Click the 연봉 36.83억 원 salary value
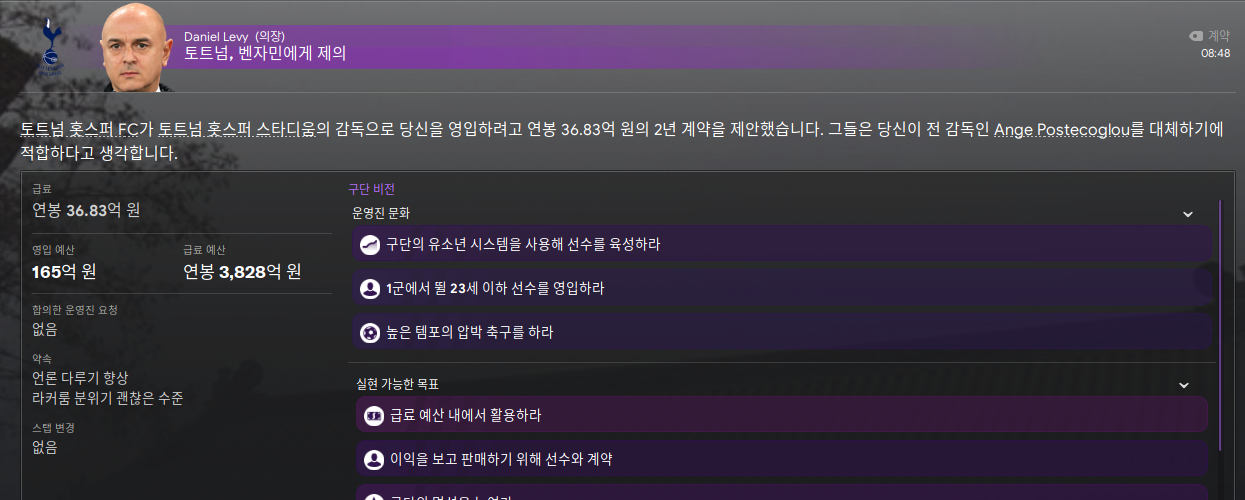 coord(86,210)
